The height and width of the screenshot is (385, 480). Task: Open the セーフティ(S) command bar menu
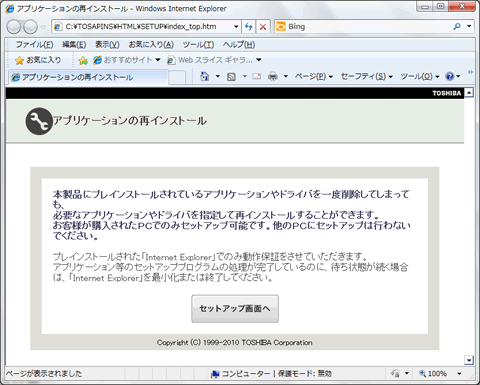367,76
